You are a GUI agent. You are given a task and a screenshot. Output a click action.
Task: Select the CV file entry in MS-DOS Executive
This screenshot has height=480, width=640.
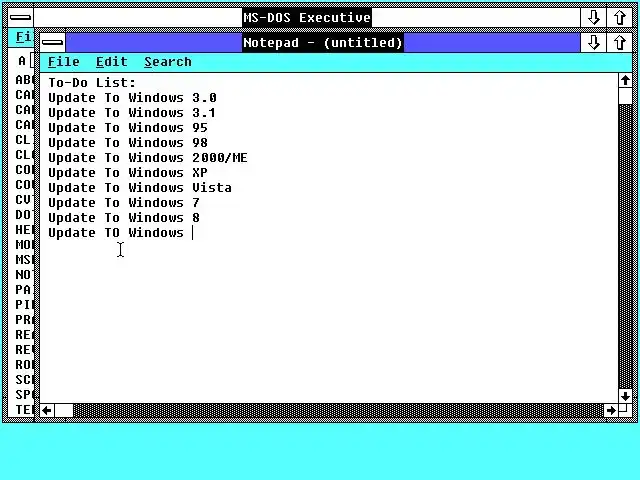pos(24,200)
